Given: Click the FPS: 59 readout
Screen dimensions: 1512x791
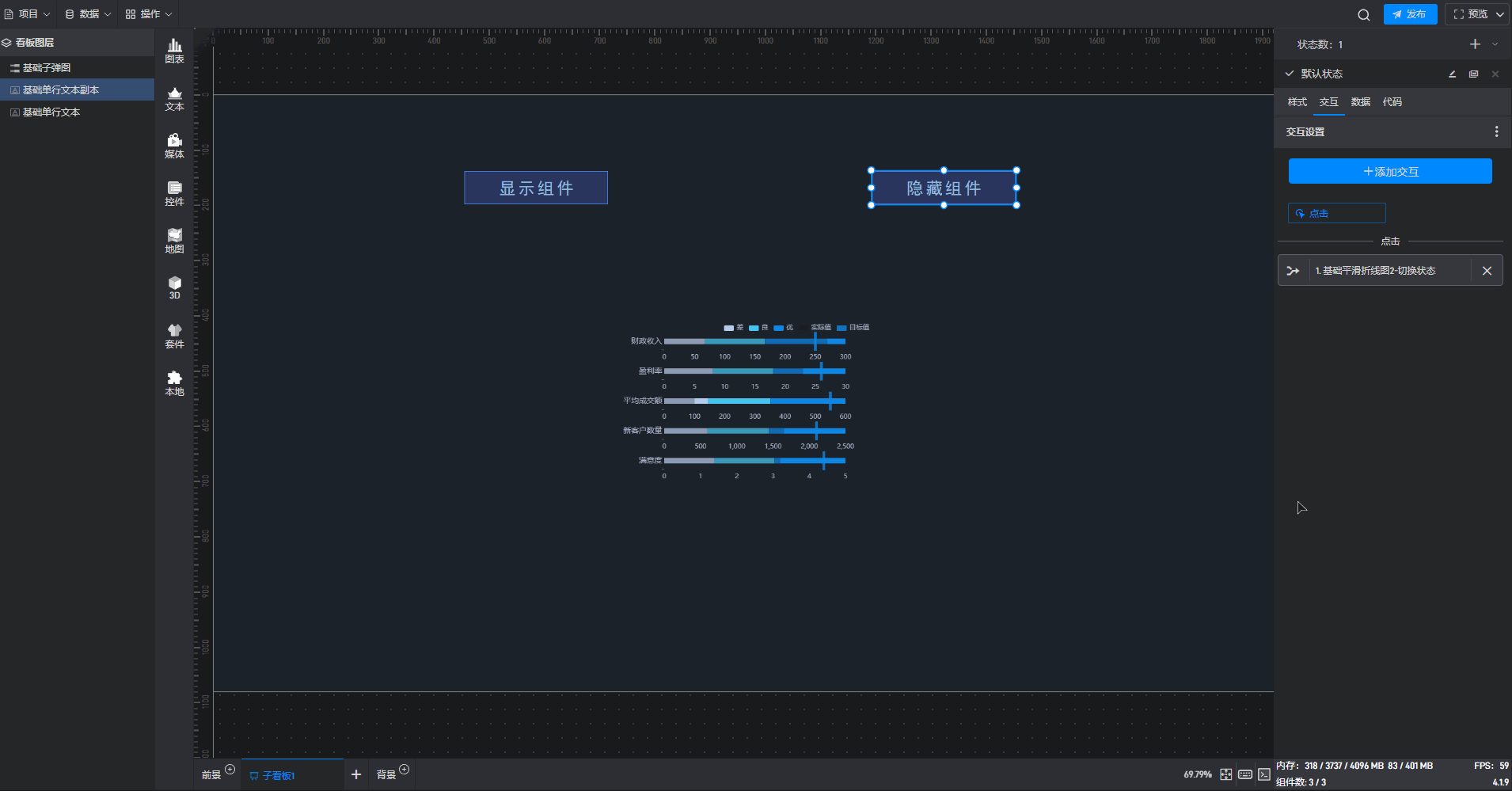Looking at the screenshot, I should click(x=1491, y=766).
